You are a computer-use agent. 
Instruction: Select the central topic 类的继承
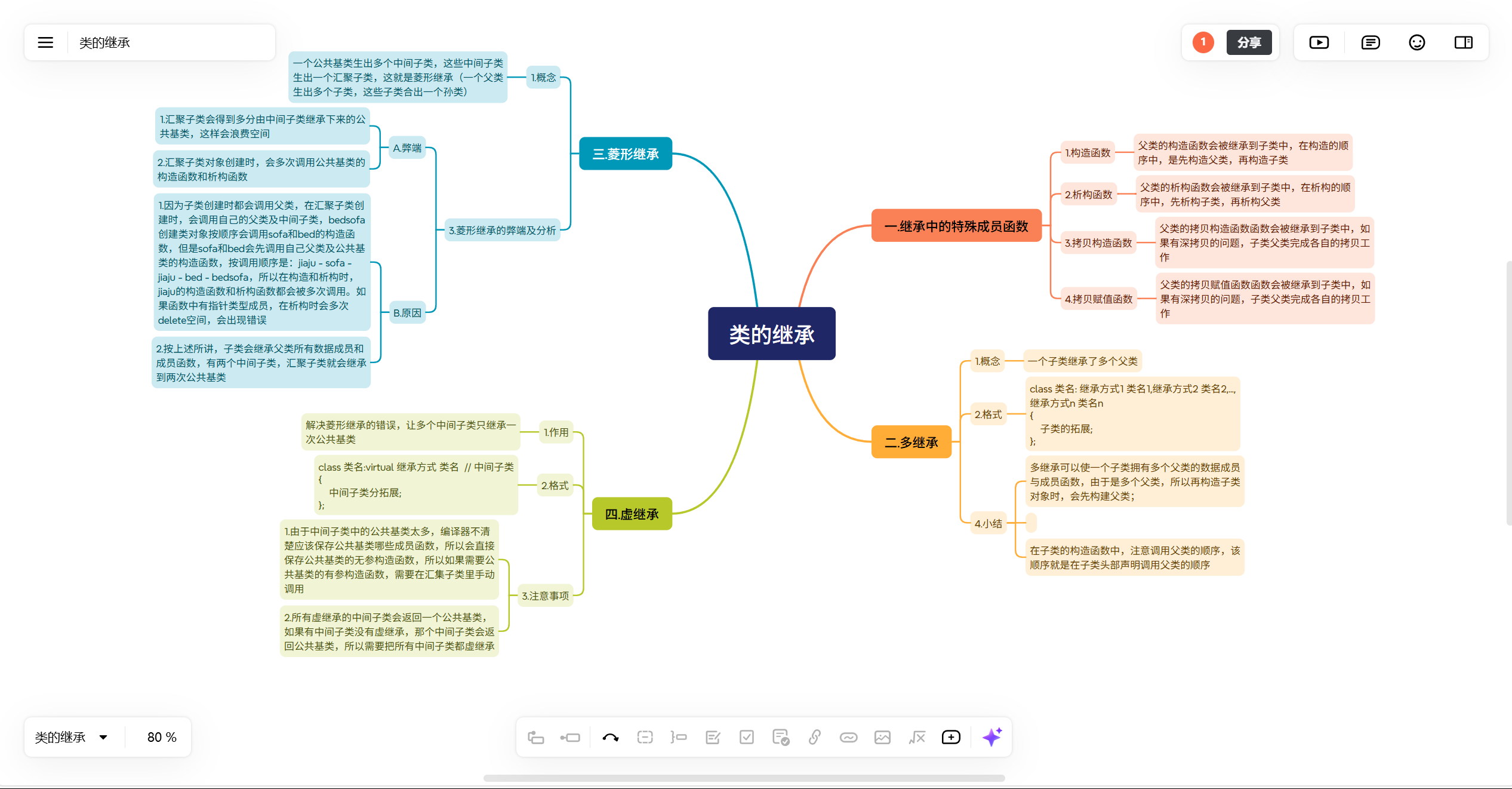(772, 334)
